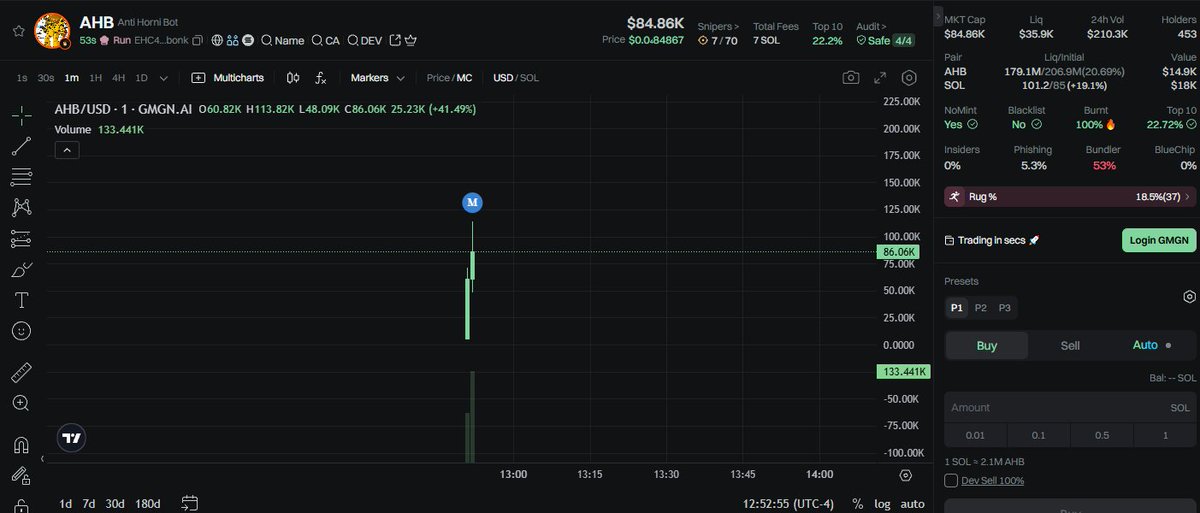Select preset P1
This screenshot has width=1200, height=513.
957,308
